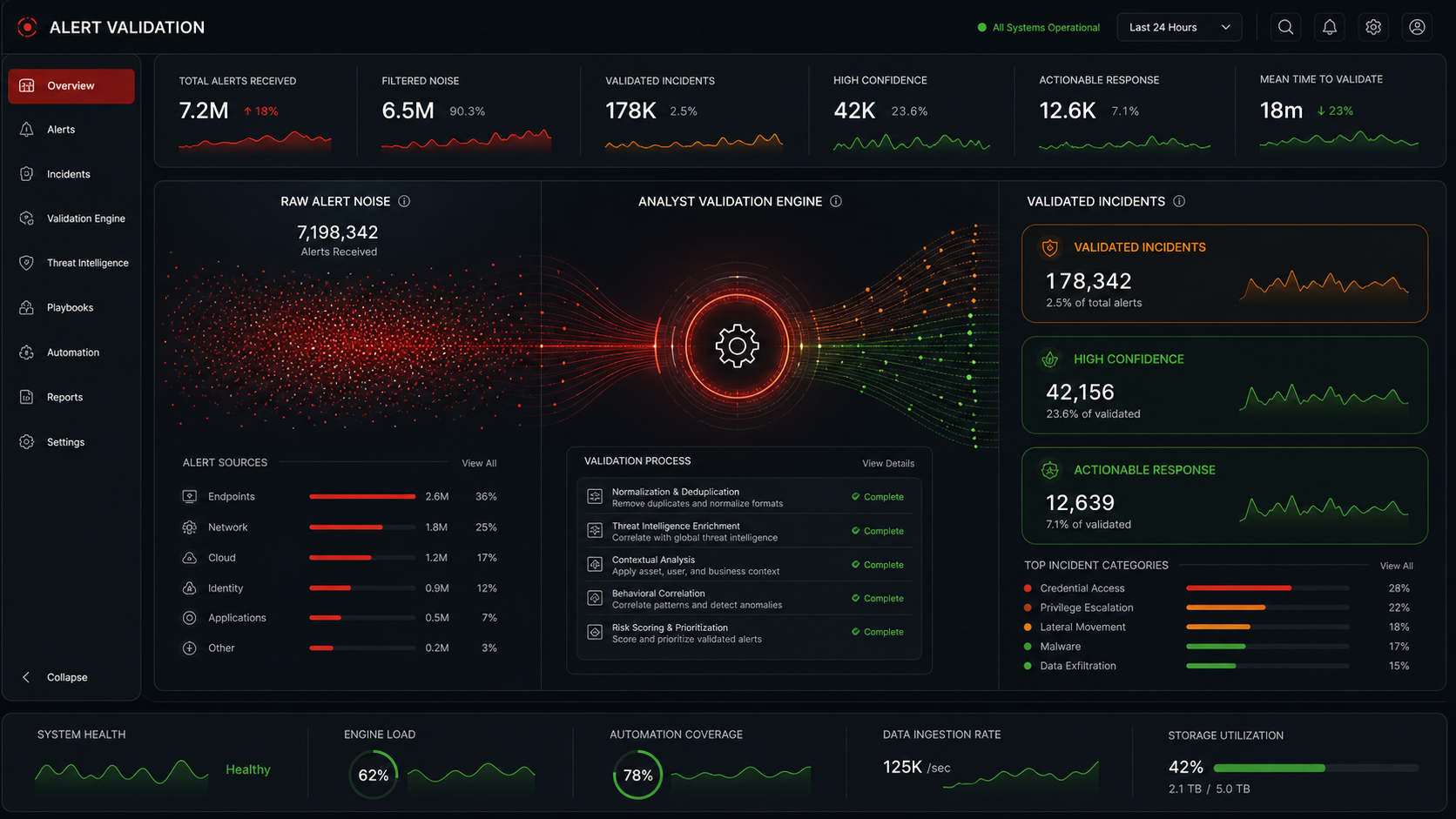Click the Identity source icon
The height and width of the screenshot is (819, 1456).
pyautogui.click(x=189, y=588)
